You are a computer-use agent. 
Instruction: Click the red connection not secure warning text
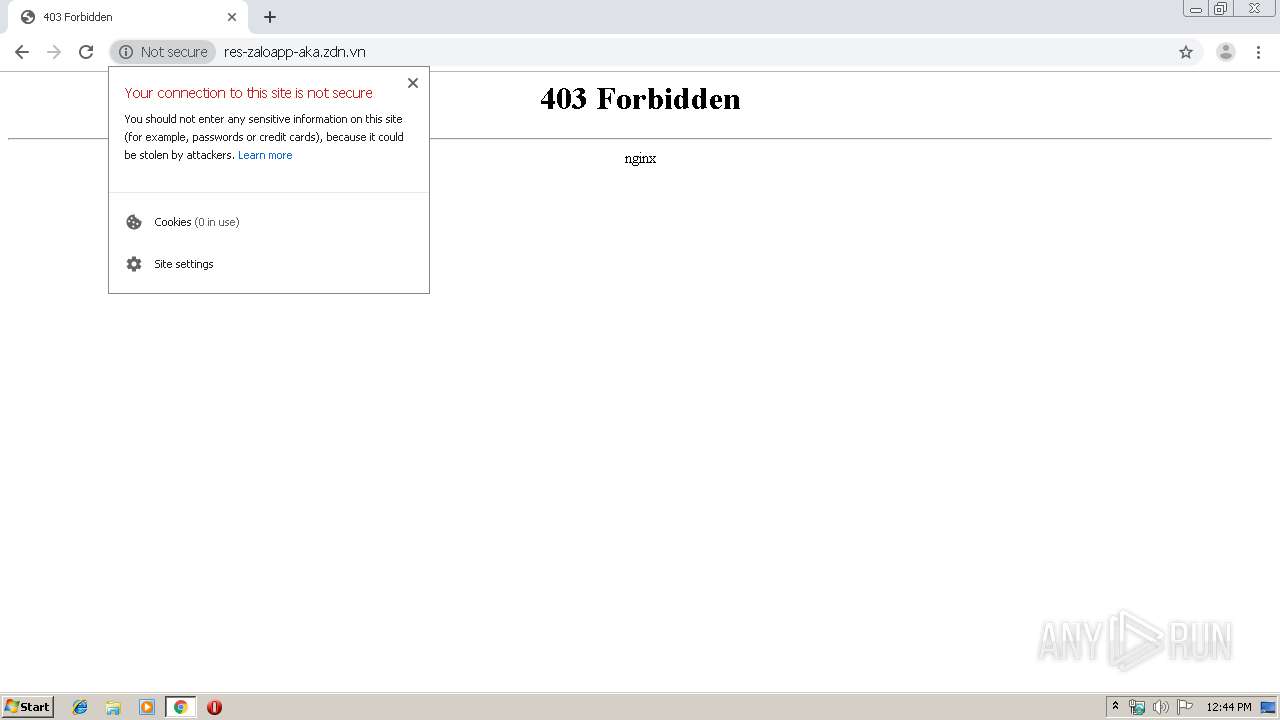coord(249,93)
